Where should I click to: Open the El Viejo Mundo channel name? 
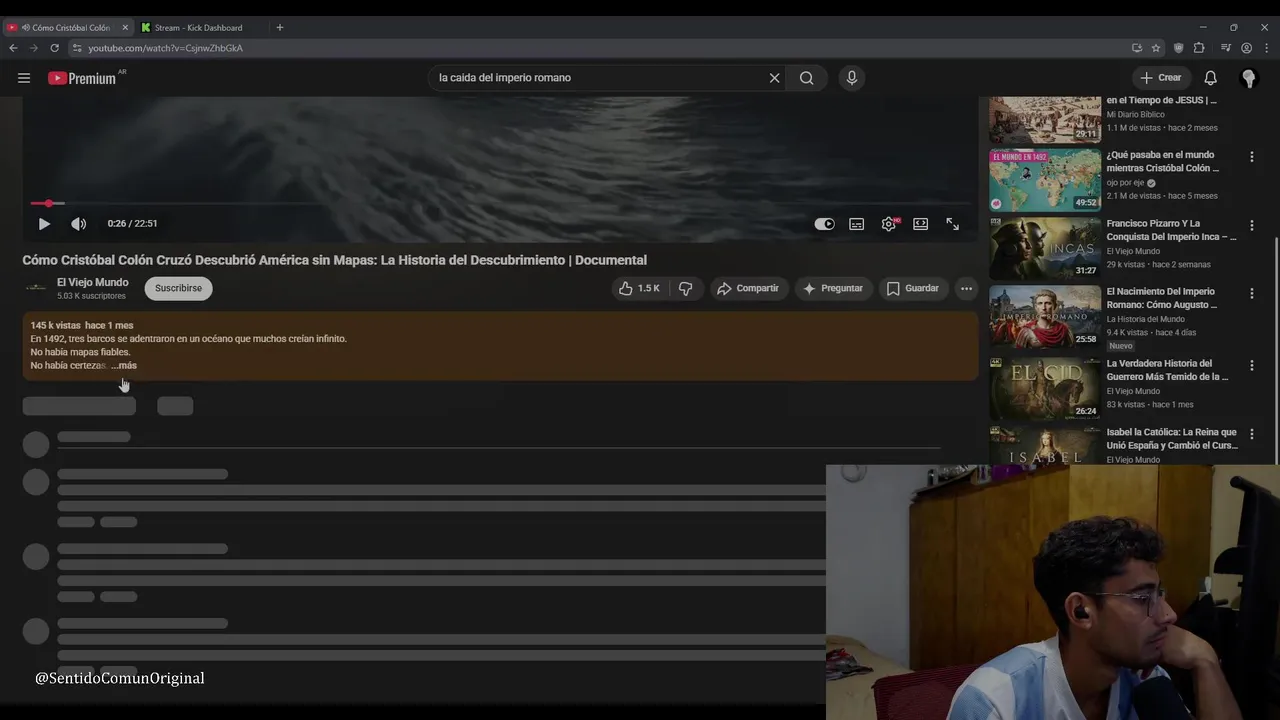click(x=93, y=283)
